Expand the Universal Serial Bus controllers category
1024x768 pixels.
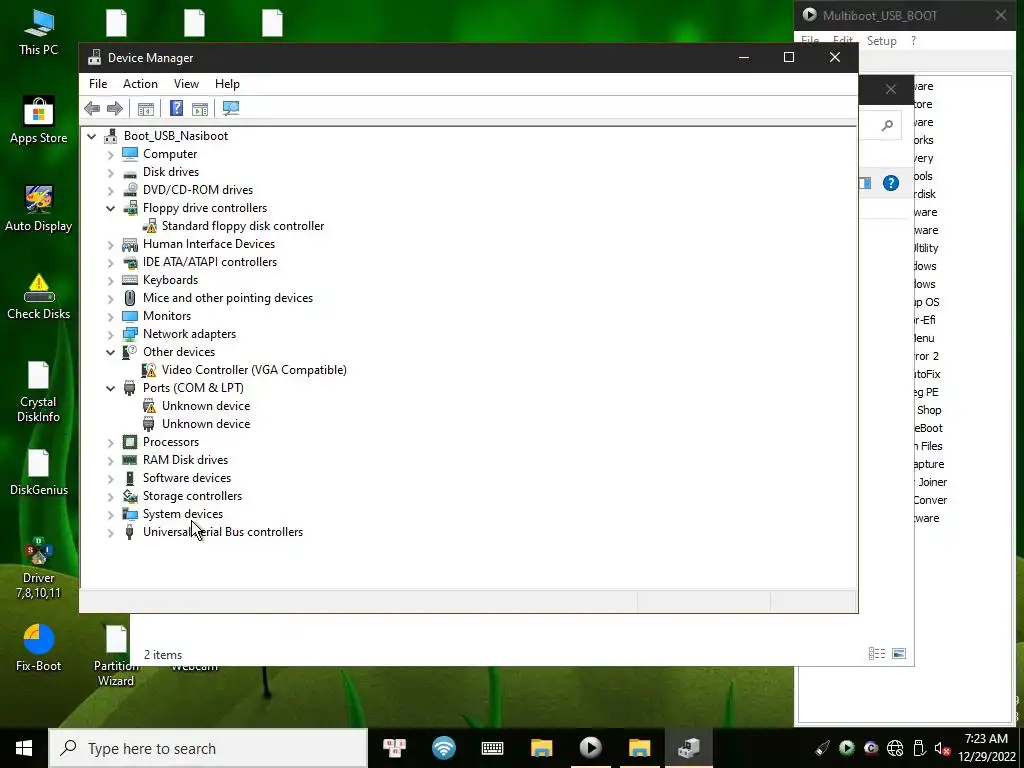110,533
